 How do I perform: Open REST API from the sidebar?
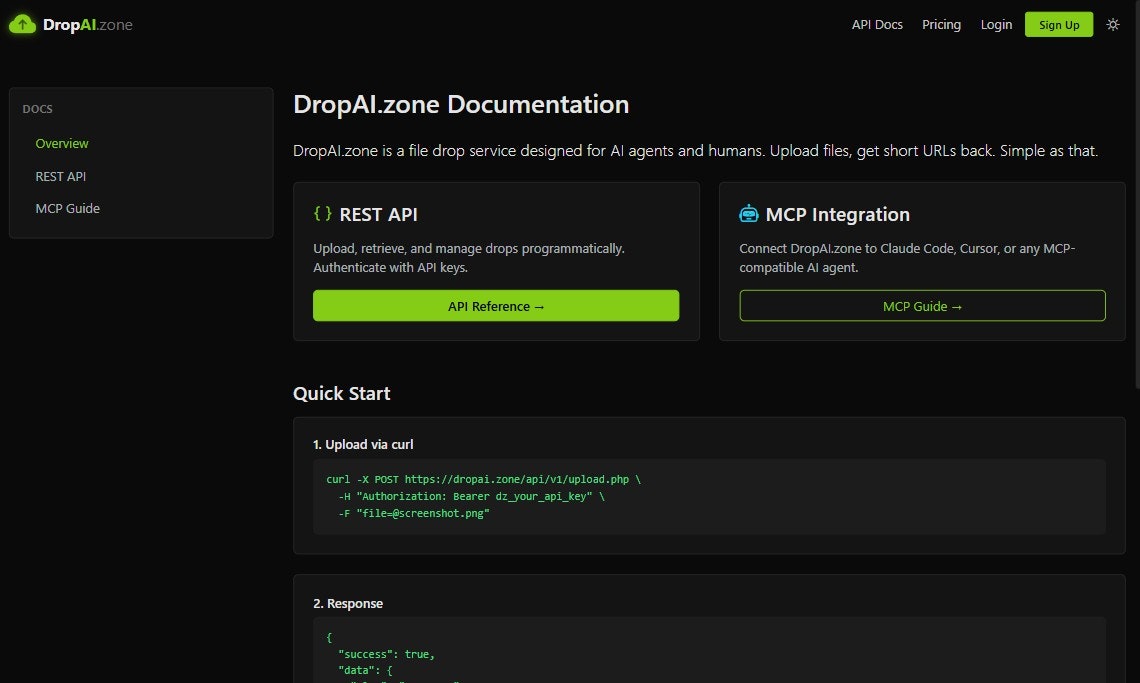click(63, 176)
